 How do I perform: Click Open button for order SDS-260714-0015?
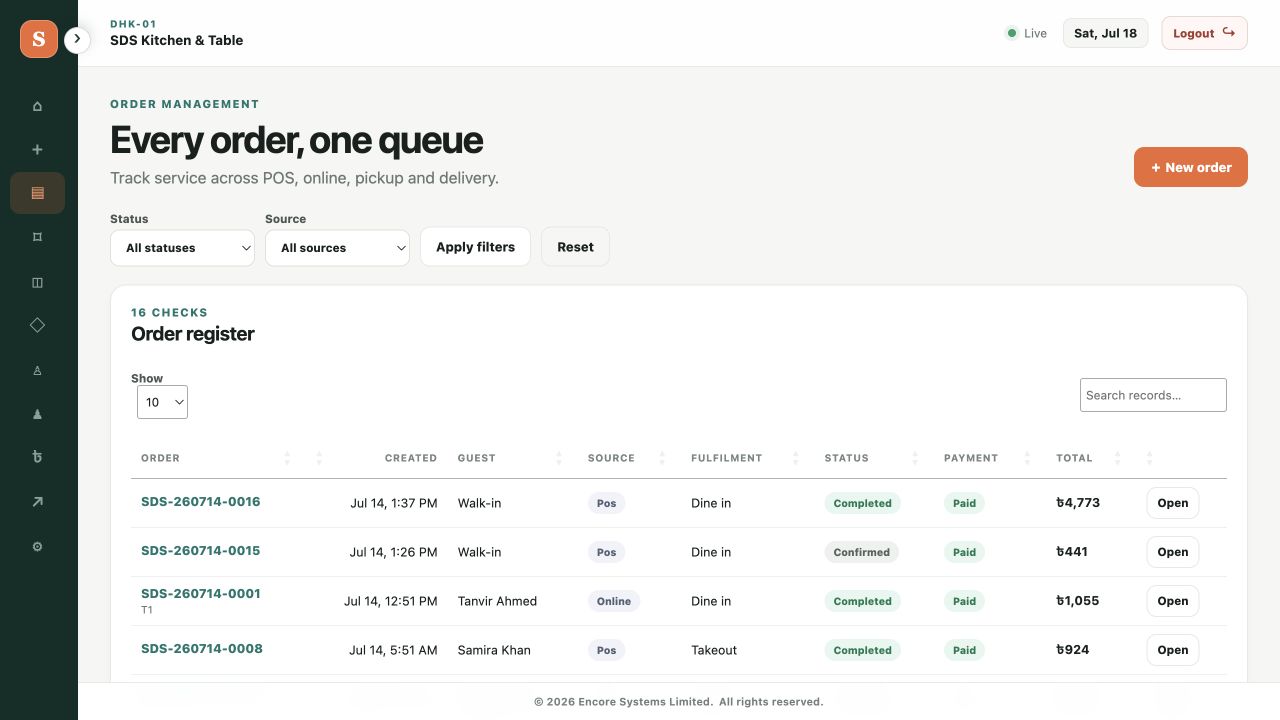(x=1173, y=552)
